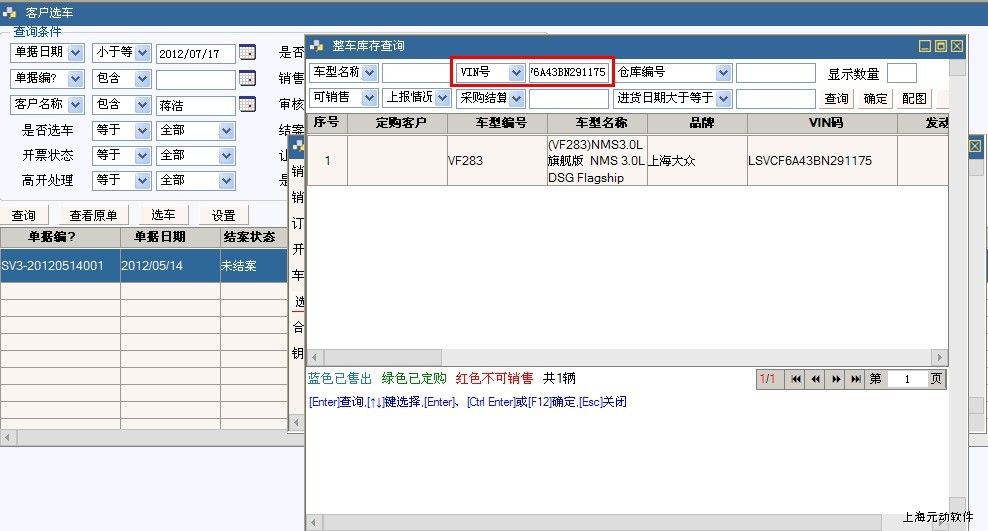Click calendar icon in the 客户名称 row

click(x=247, y=105)
